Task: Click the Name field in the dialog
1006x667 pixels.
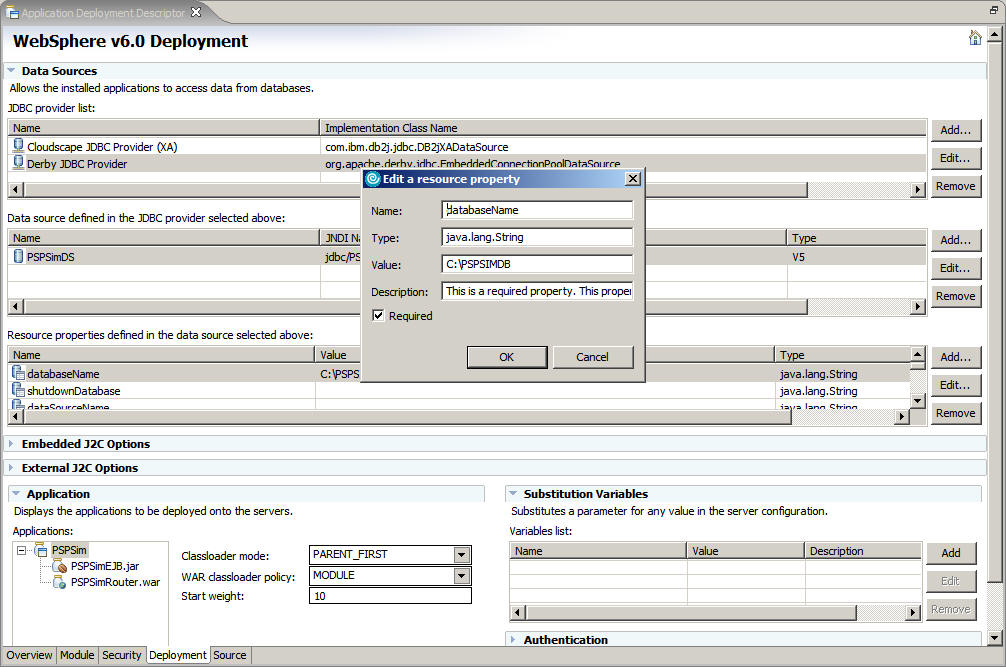Action: point(537,210)
